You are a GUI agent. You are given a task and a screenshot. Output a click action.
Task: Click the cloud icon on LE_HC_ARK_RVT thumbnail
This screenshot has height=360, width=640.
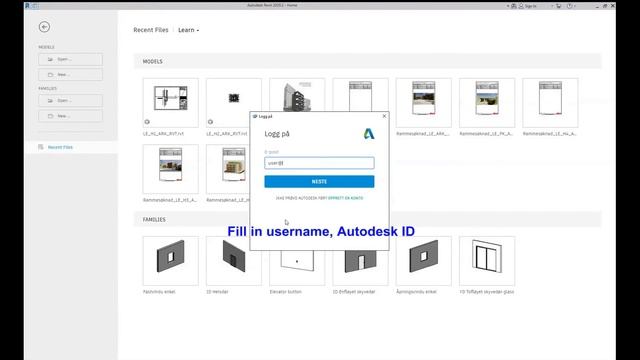(147, 122)
